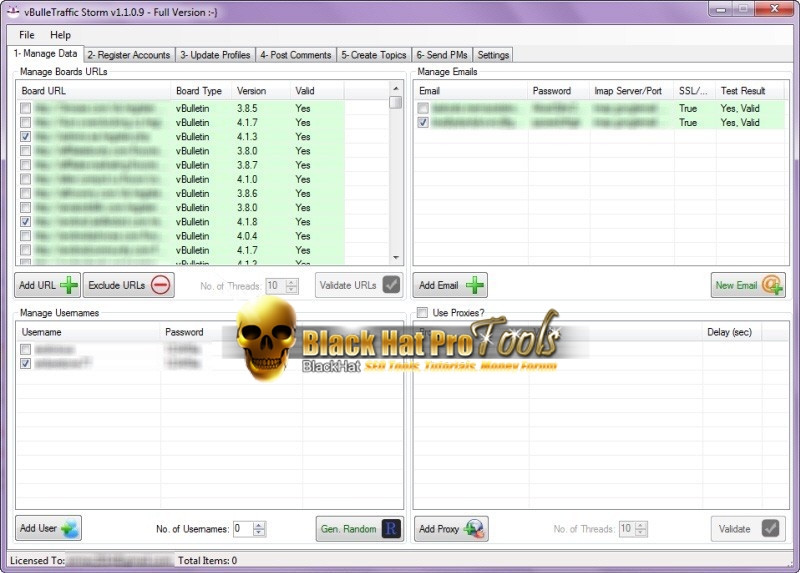Minimize the vBulleTraffic Storm window
Image resolution: width=800 pixels, height=573 pixels.
[721, 9]
